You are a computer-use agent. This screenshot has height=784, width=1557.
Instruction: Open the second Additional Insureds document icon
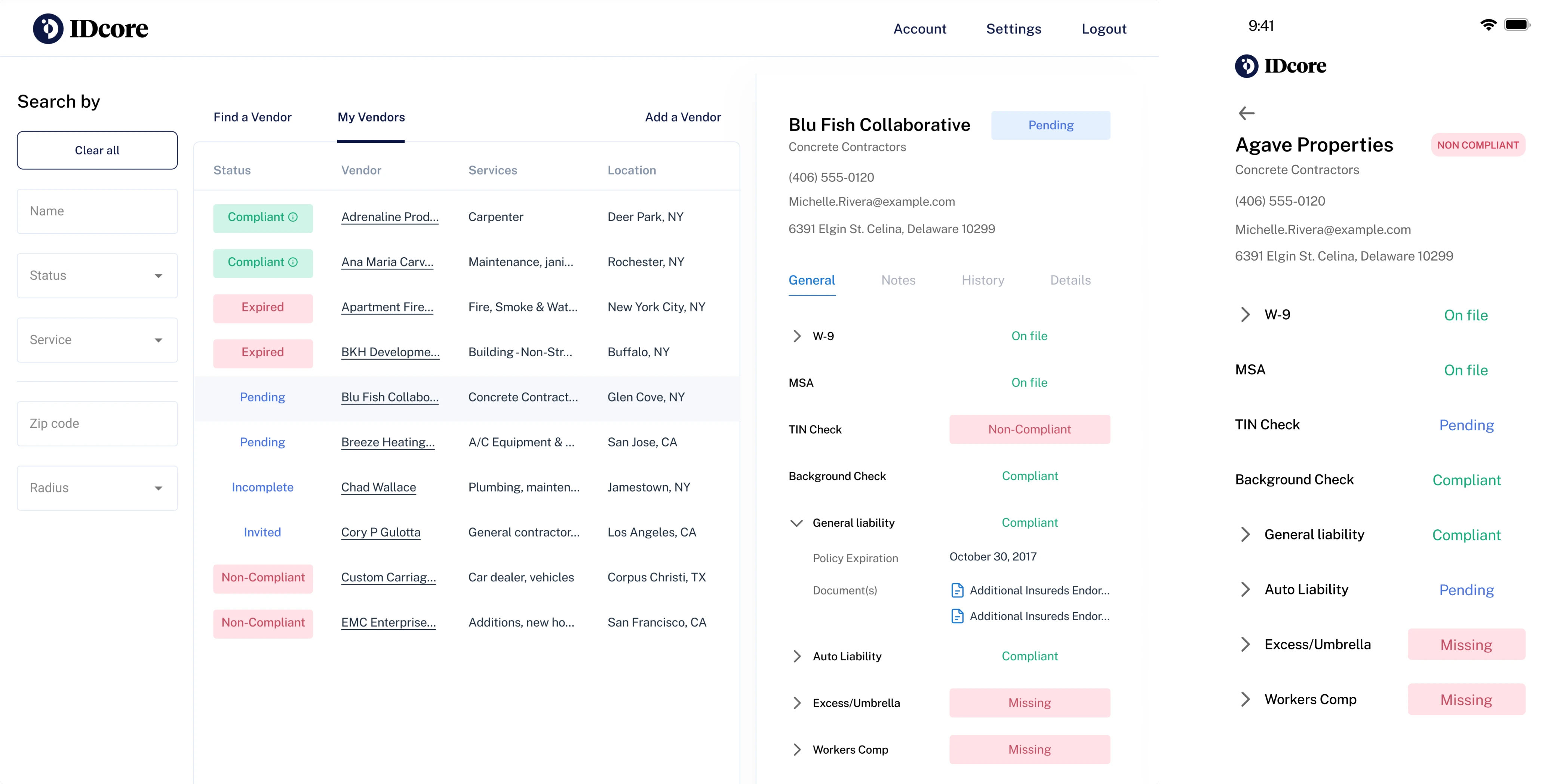point(957,617)
